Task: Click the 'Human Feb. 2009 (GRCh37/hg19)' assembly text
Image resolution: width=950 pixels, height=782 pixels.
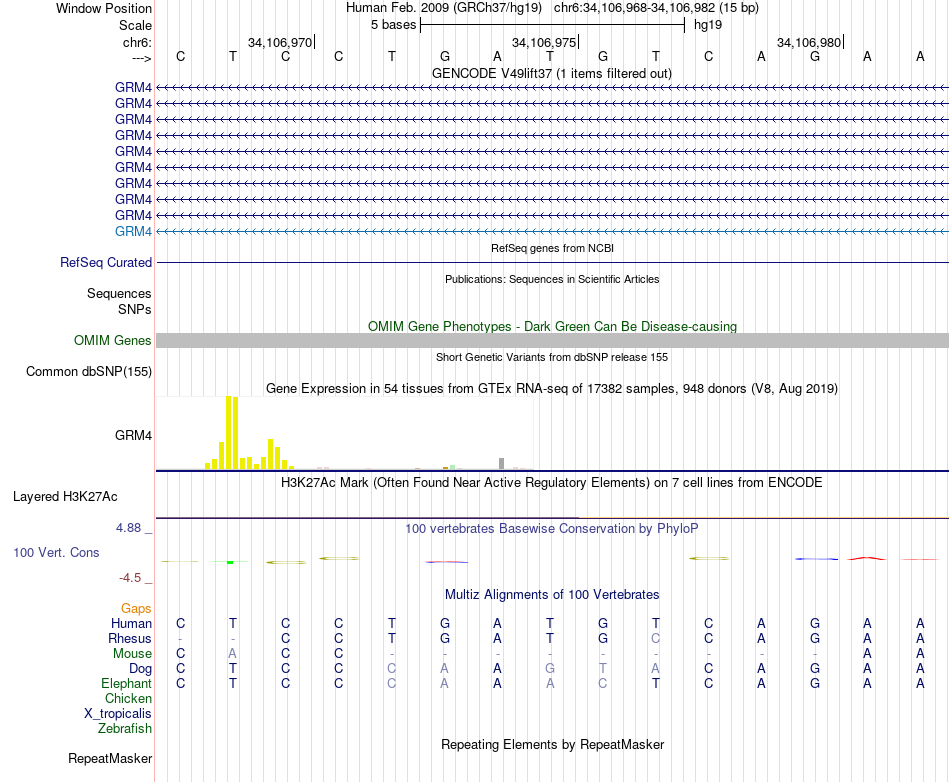Action: [x=443, y=8]
